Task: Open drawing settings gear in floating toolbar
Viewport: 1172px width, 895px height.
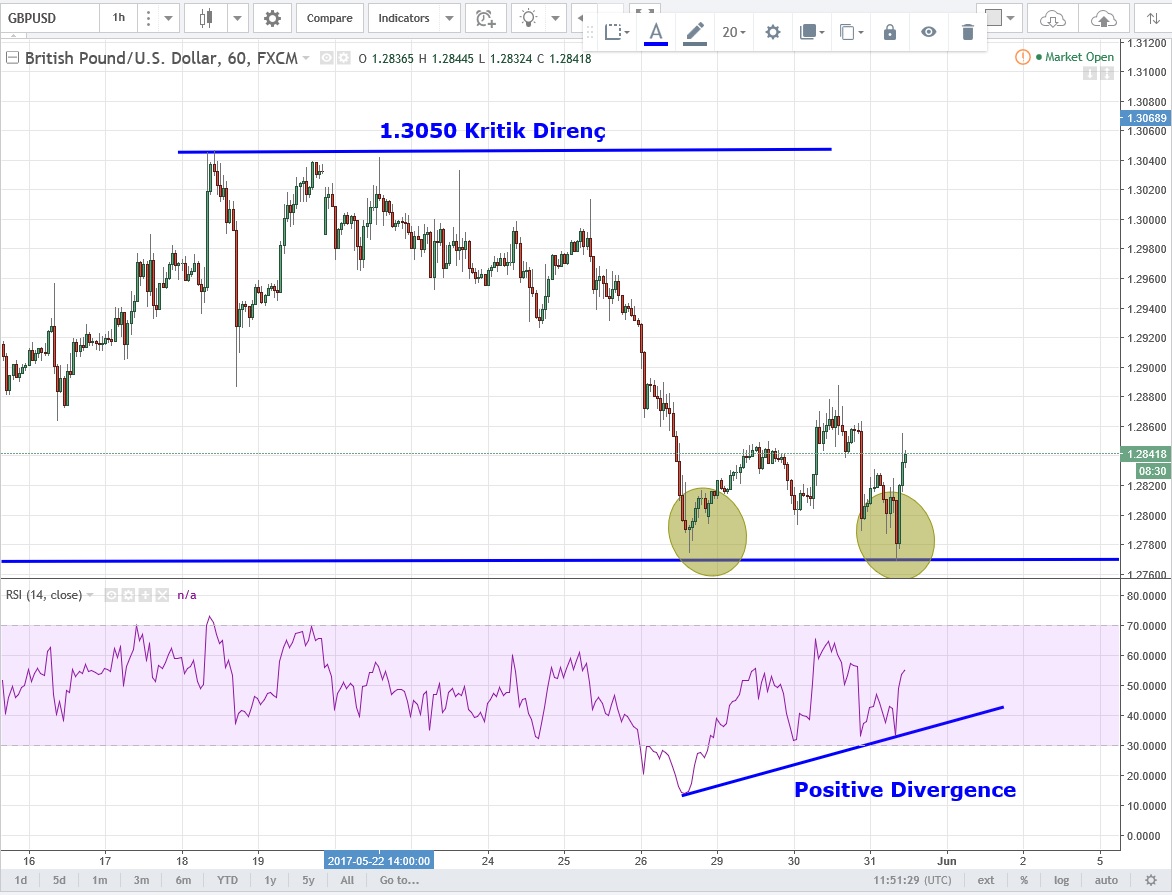Action: [x=773, y=32]
